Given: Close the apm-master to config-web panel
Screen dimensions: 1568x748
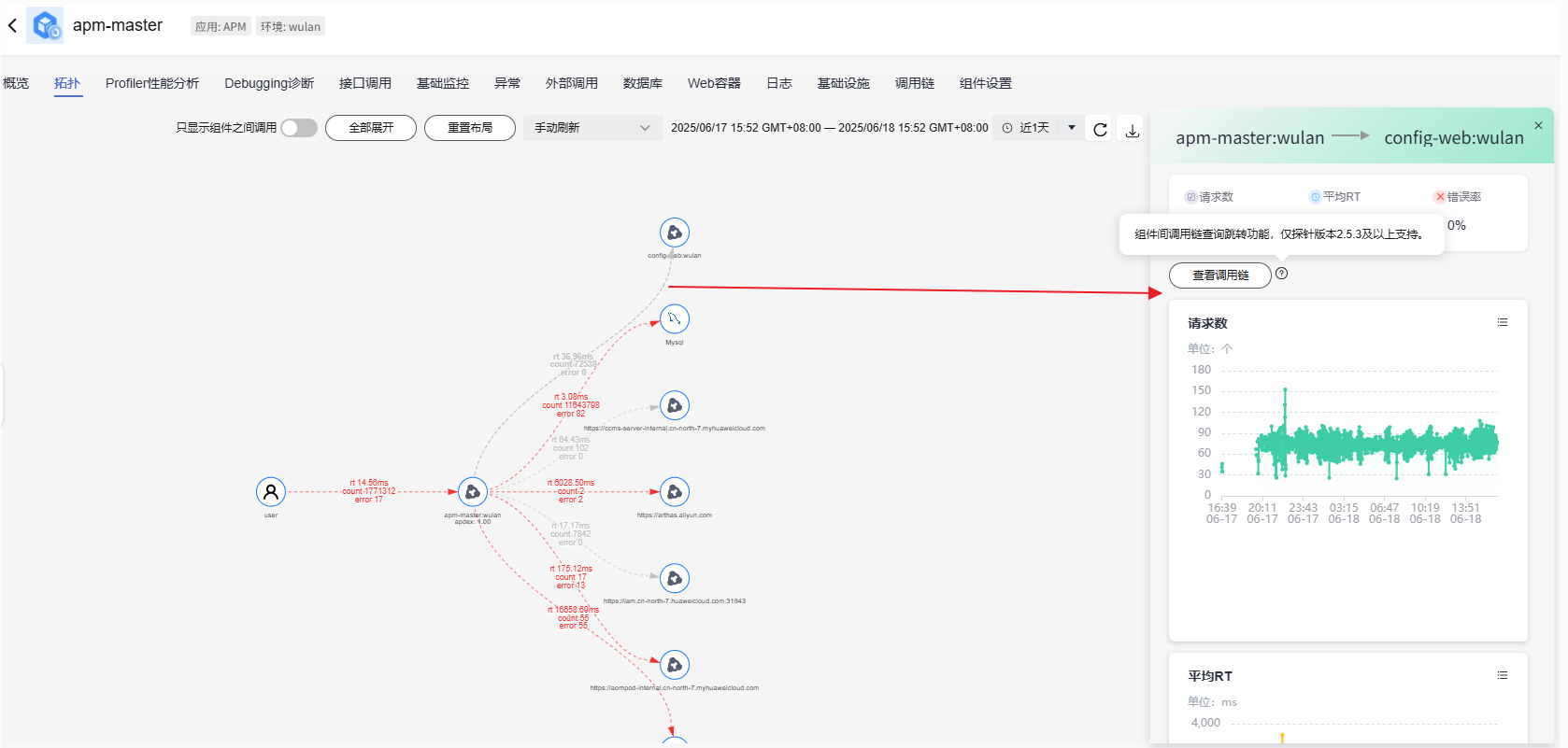Looking at the screenshot, I should (x=1538, y=125).
